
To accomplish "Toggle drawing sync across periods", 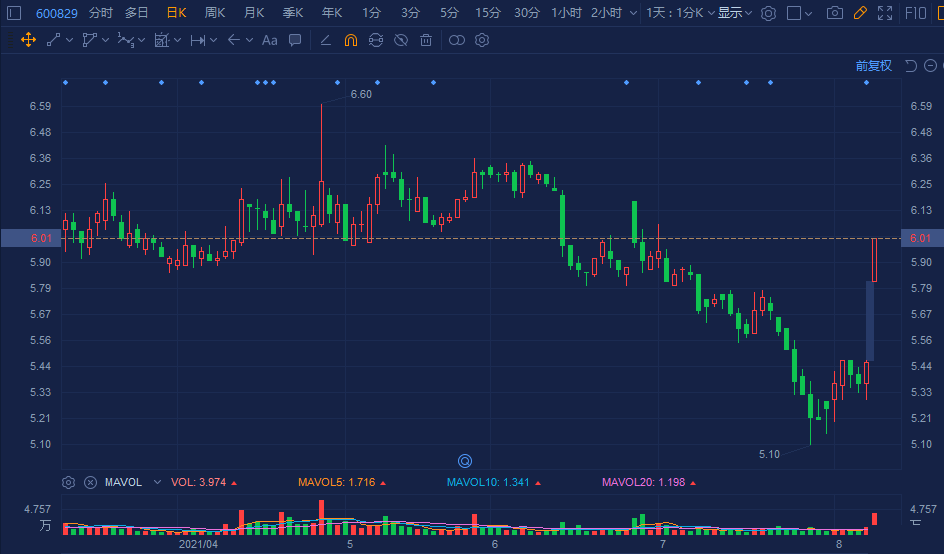I will tap(376, 40).
